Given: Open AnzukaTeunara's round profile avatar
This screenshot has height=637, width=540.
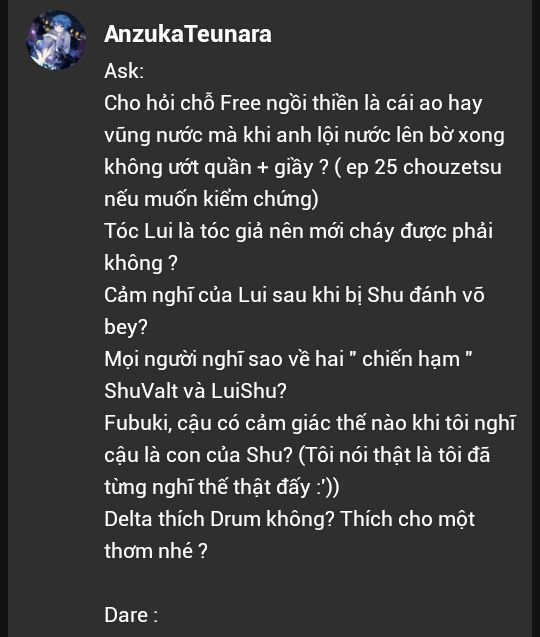Looking at the screenshot, I should (56, 40).
